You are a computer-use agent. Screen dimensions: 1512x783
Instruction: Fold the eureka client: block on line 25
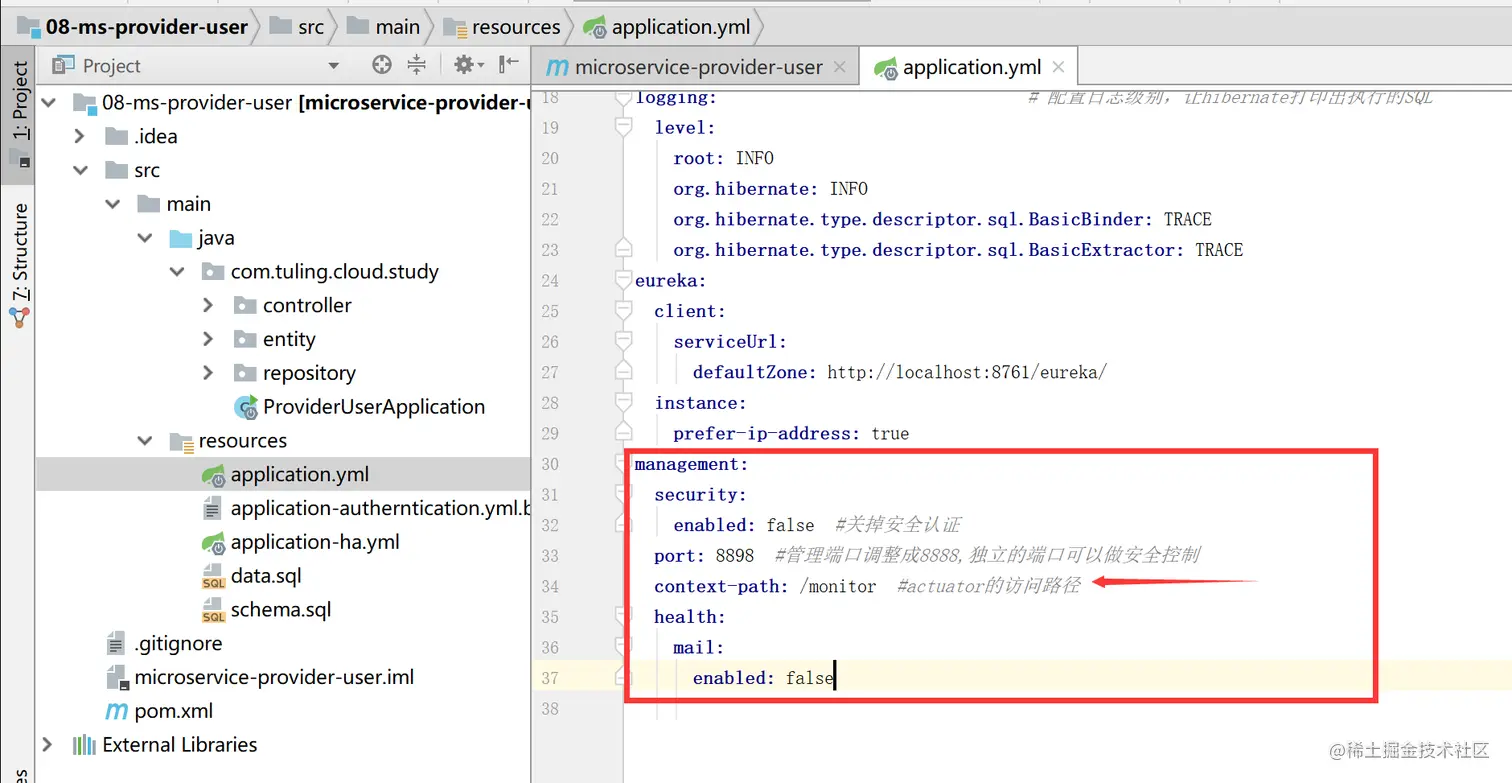click(624, 311)
